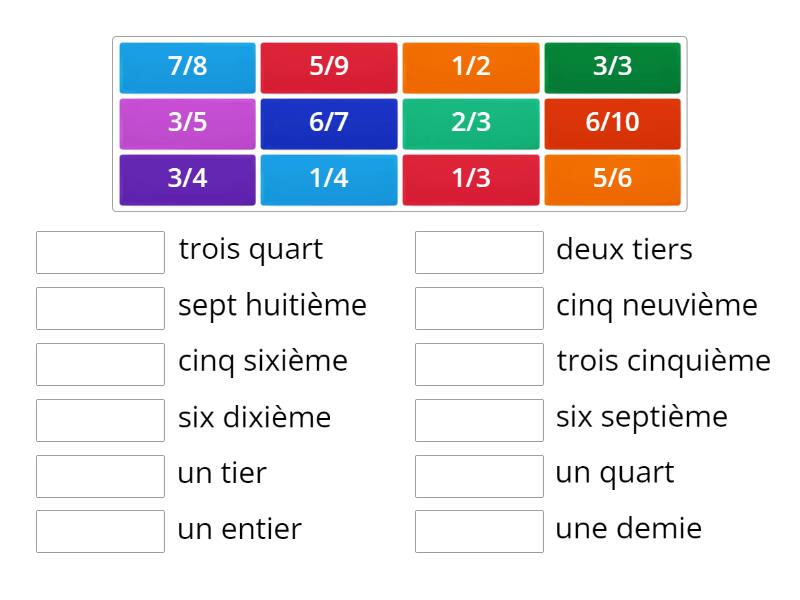The height and width of the screenshot is (600, 800).
Task: Click the red 5/9 fraction tile
Action: point(329,67)
